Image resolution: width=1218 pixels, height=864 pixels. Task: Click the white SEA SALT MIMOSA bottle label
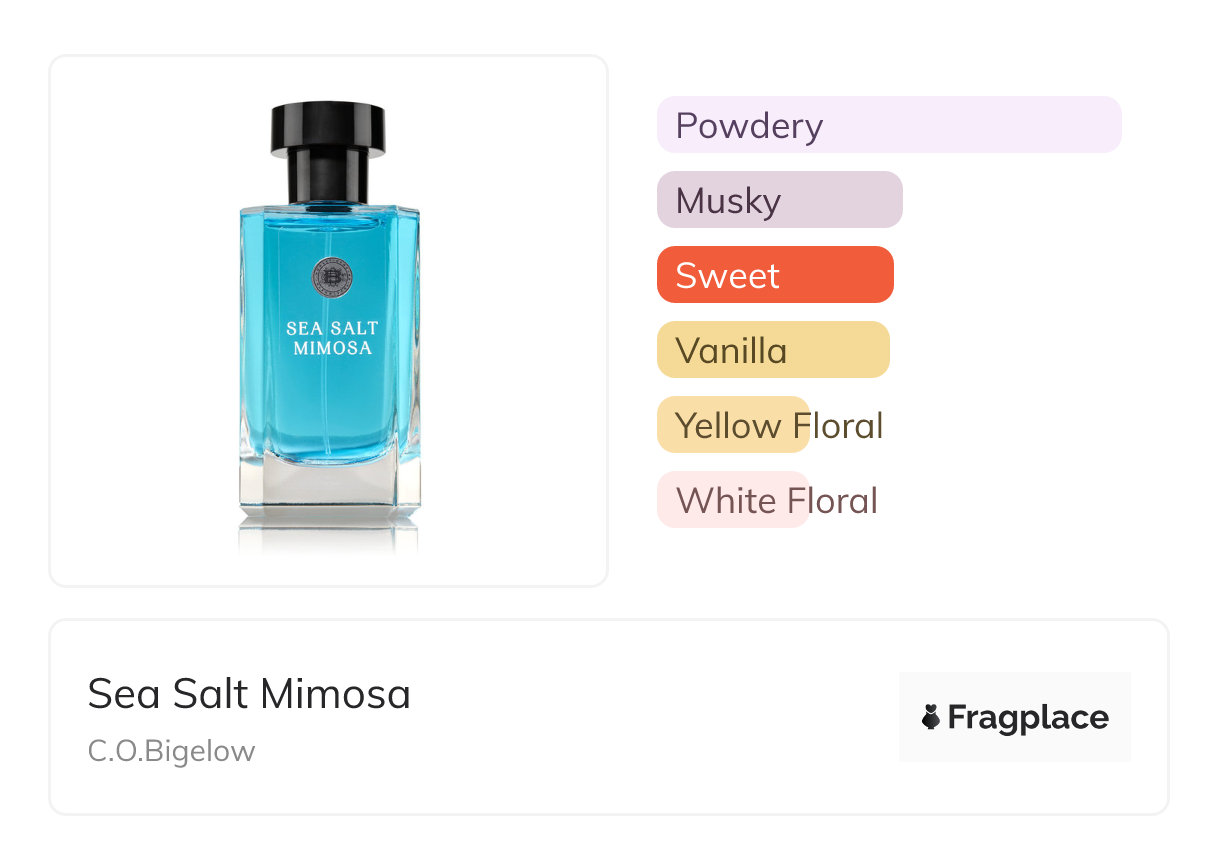pyautogui.click(x=332, y=338)
